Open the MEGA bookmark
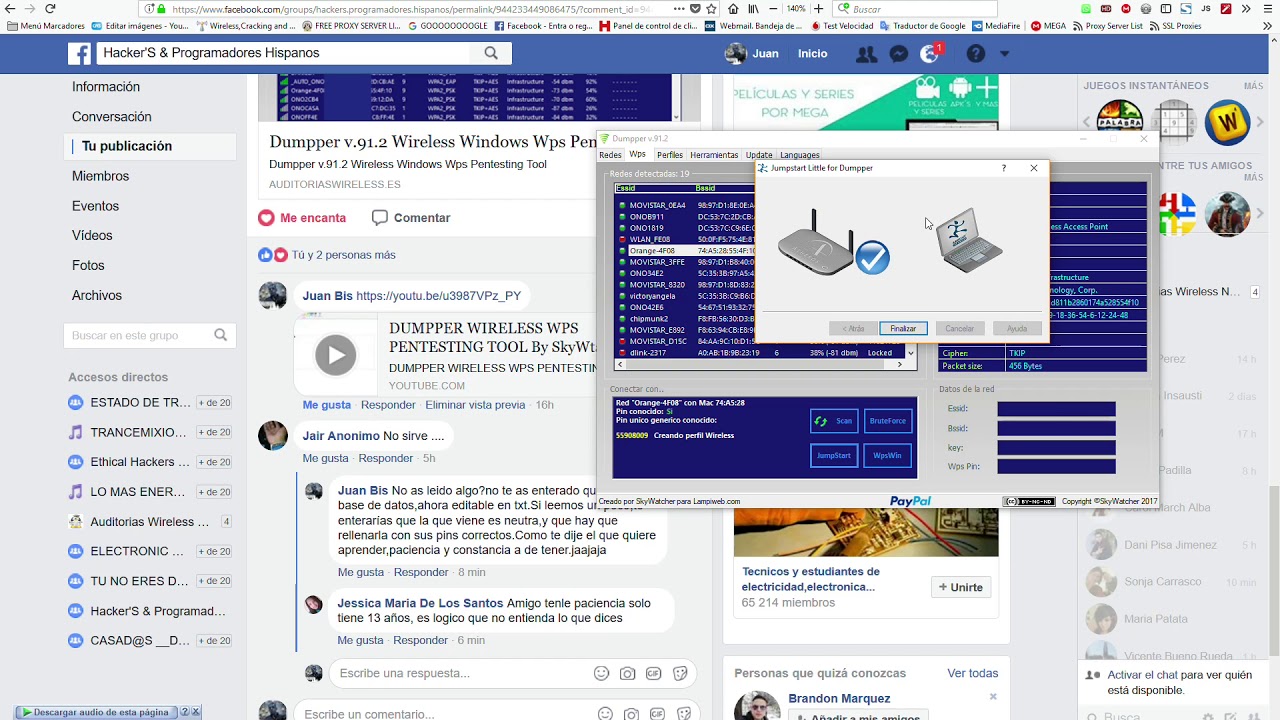Image resolution: width=1280 pixels, height=720 pixels. click(1048, 26)
